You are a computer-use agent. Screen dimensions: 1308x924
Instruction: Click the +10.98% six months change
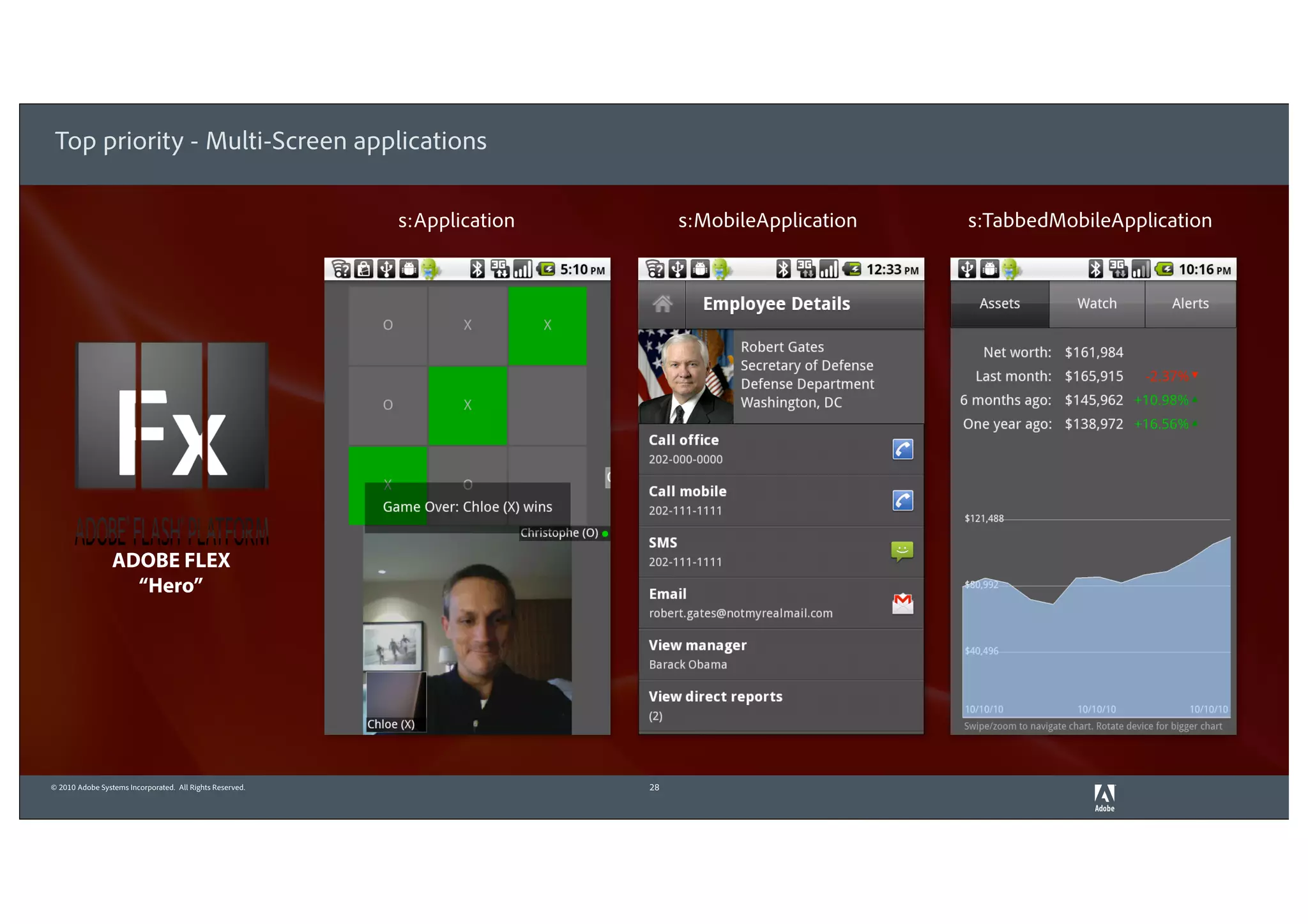click(x=1166, y=400)
